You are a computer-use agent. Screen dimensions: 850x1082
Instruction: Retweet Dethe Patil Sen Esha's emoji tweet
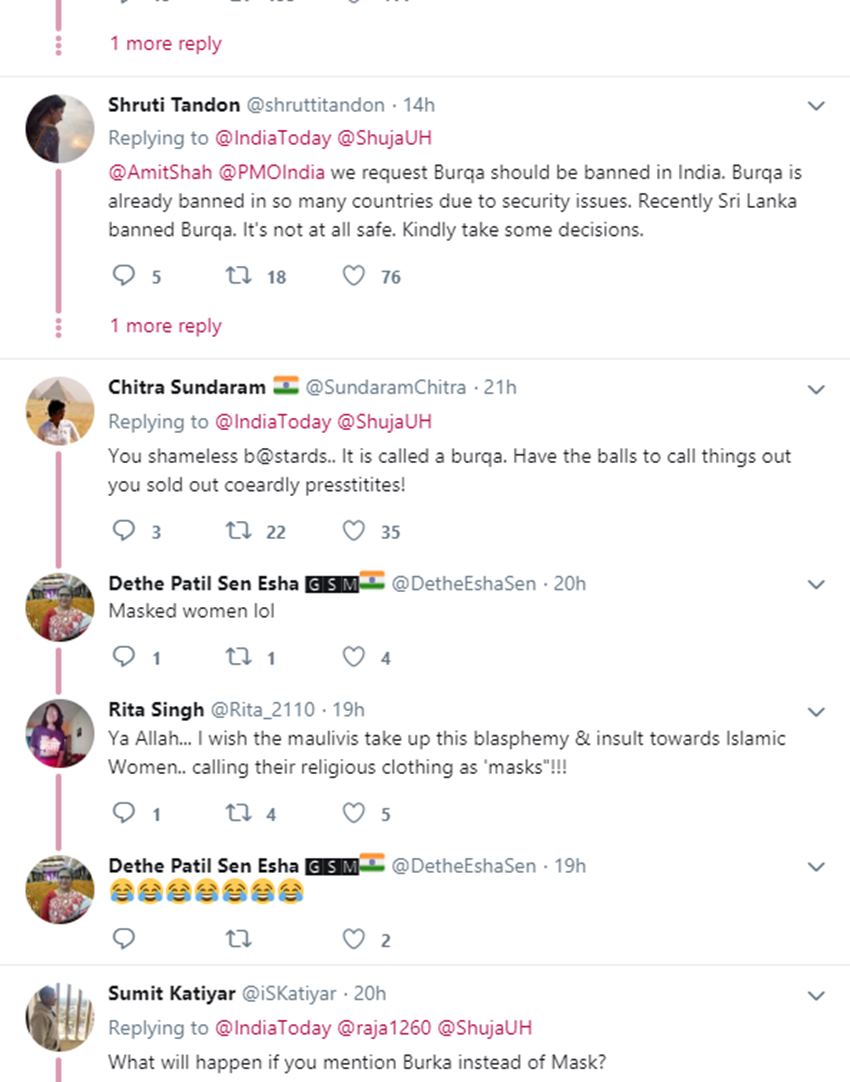coord(238,939)
